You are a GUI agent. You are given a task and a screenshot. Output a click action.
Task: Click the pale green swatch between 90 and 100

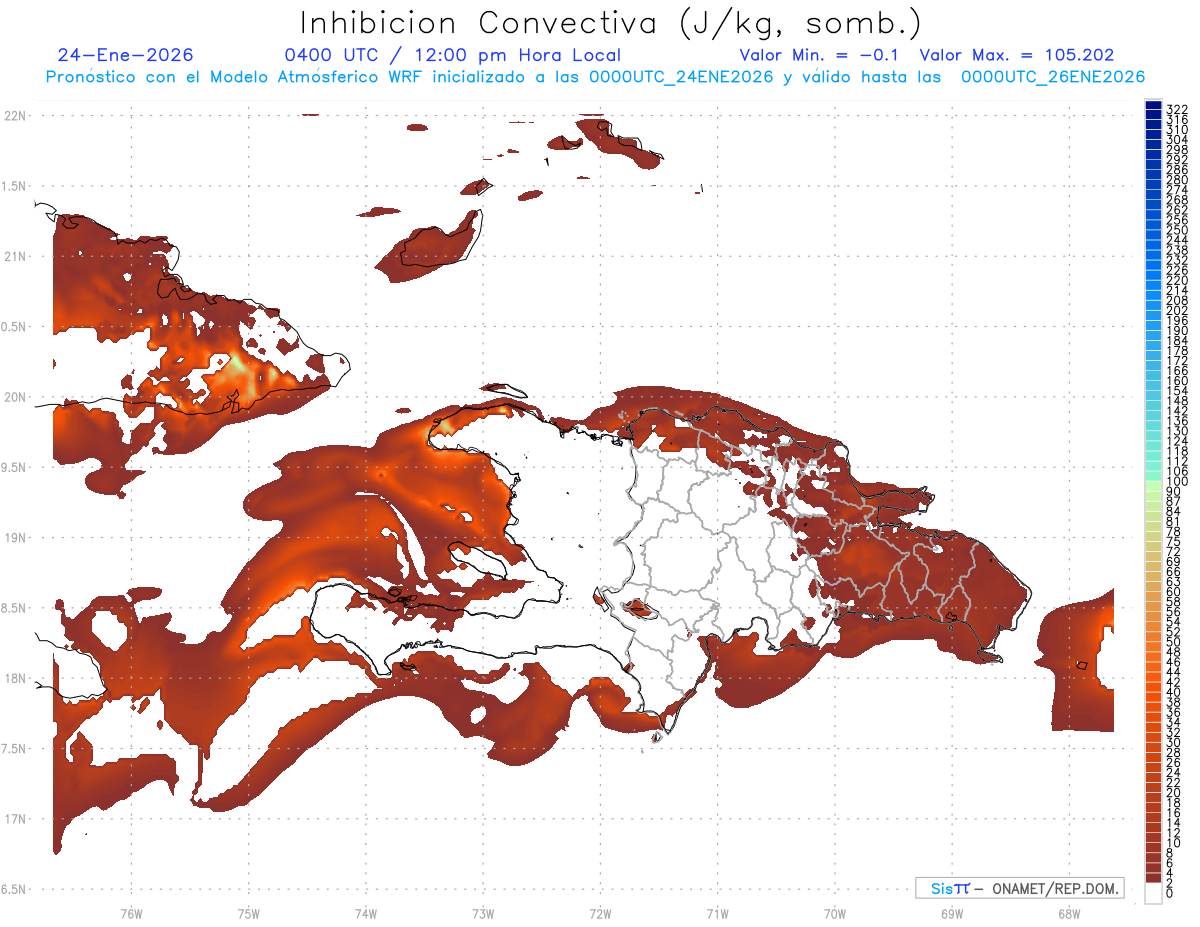(x=1153, y=486)
